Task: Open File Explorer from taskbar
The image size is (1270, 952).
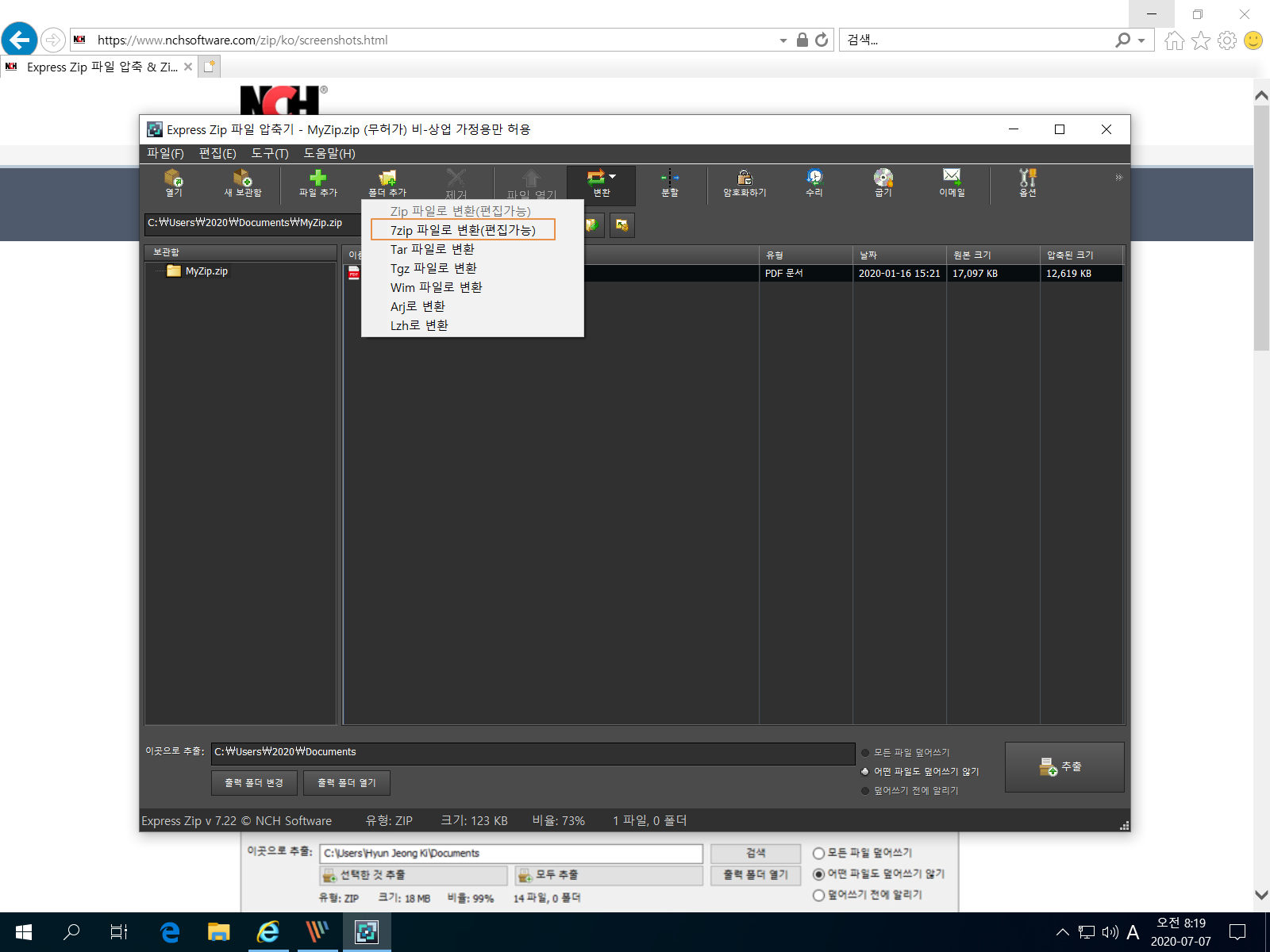Action: pyautogui.click(x=218, y=932)
